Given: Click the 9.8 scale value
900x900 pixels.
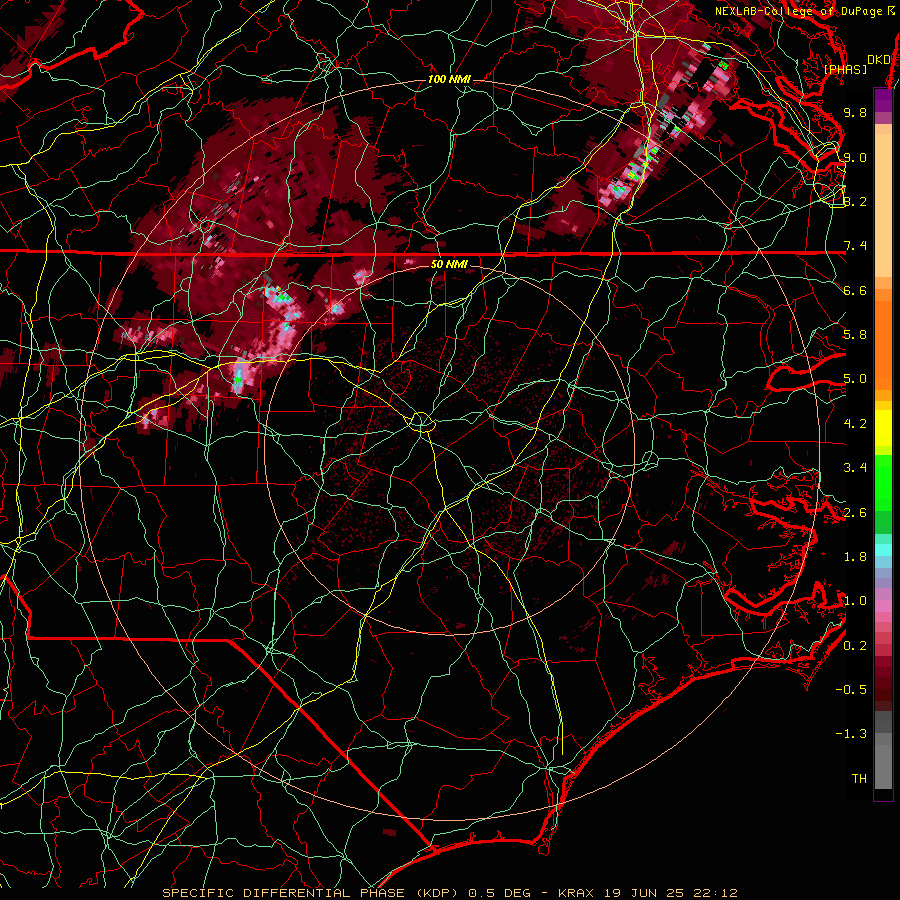Looking at the screenshot, I should coord(855,112).
